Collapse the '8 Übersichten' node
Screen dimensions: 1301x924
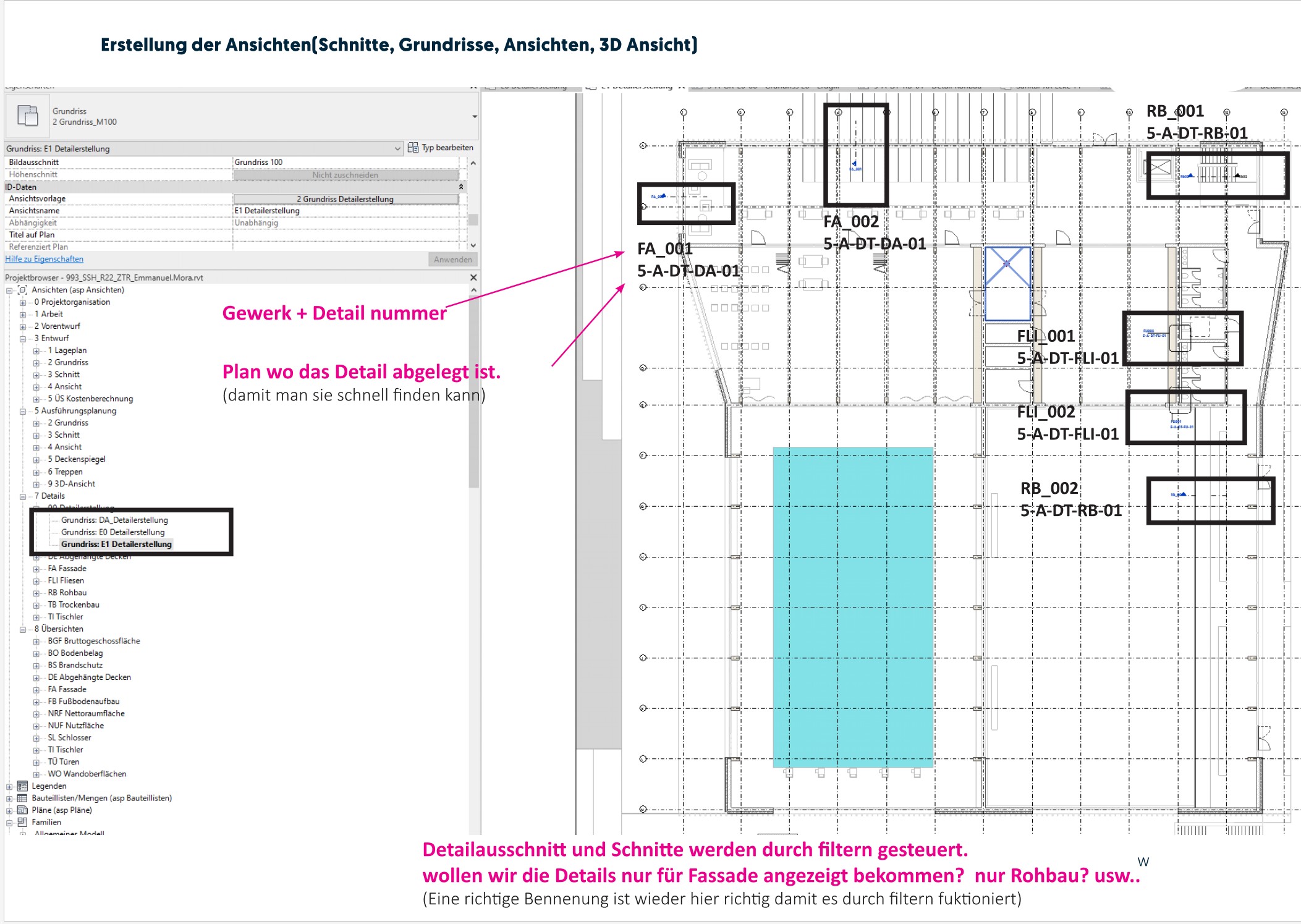(x=23, y=630)
